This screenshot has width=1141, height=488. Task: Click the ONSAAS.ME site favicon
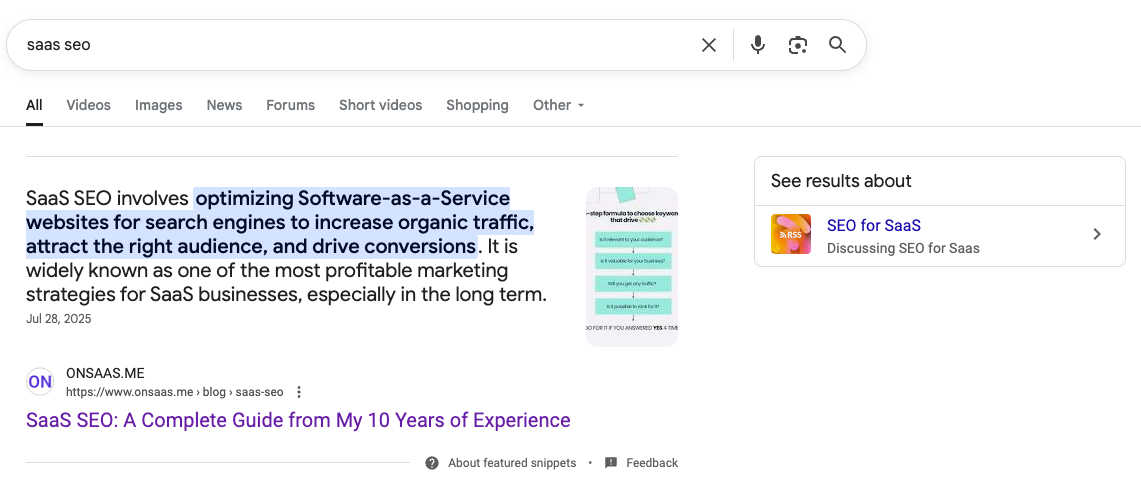[x=40, y=382]
